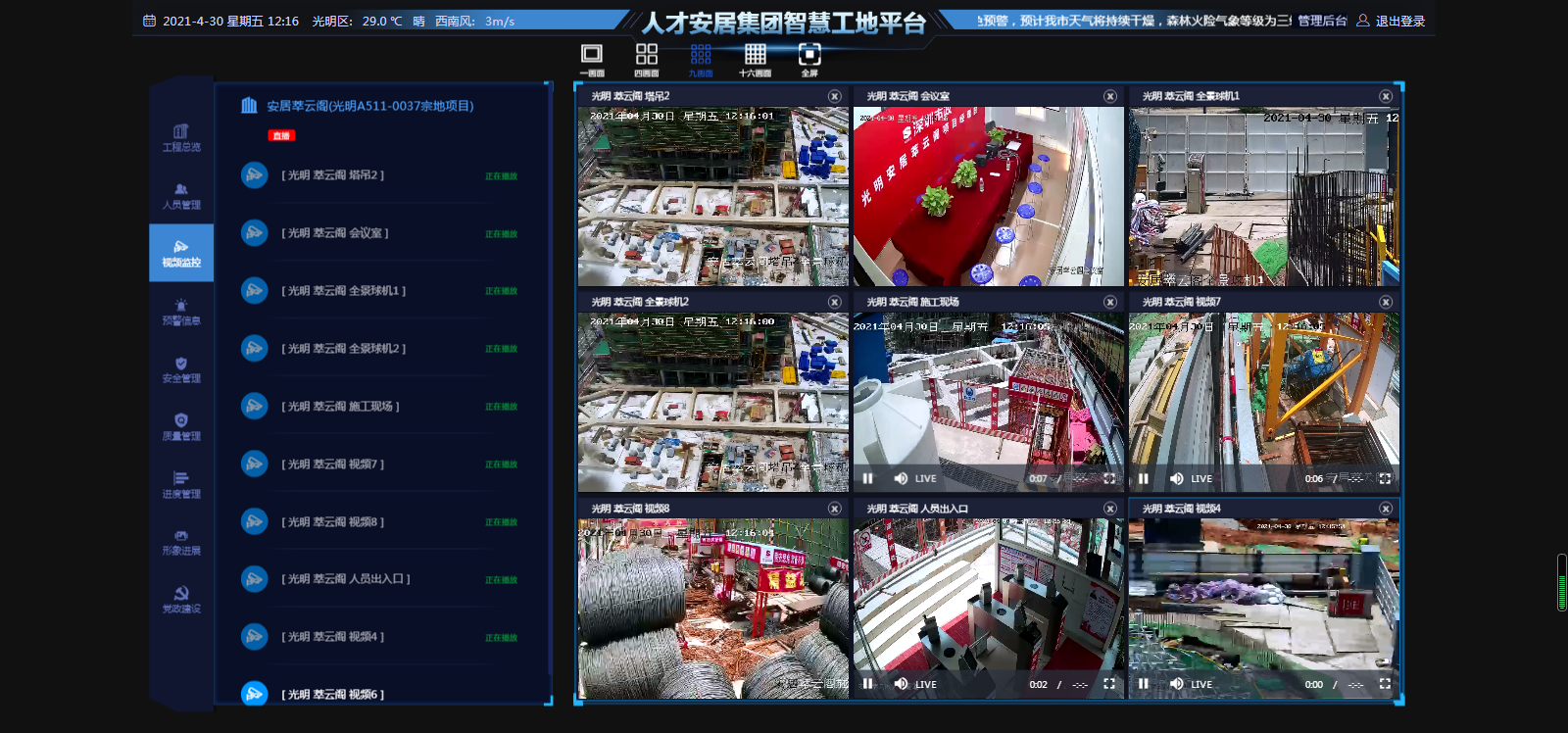Close the 视频7 video tile
The image size is (1568, 733).
[1386, 302]
